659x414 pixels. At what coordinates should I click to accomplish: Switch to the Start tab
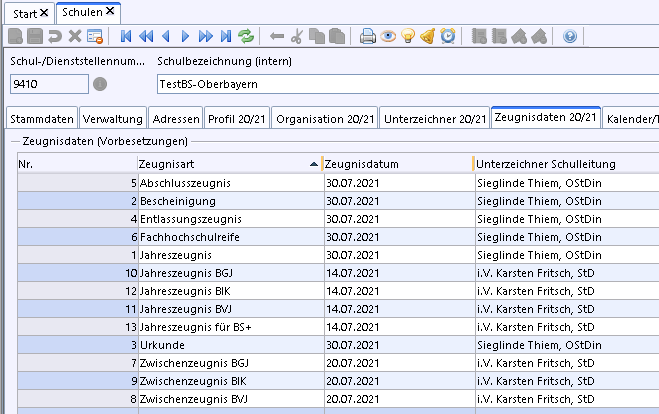(25, 14)
